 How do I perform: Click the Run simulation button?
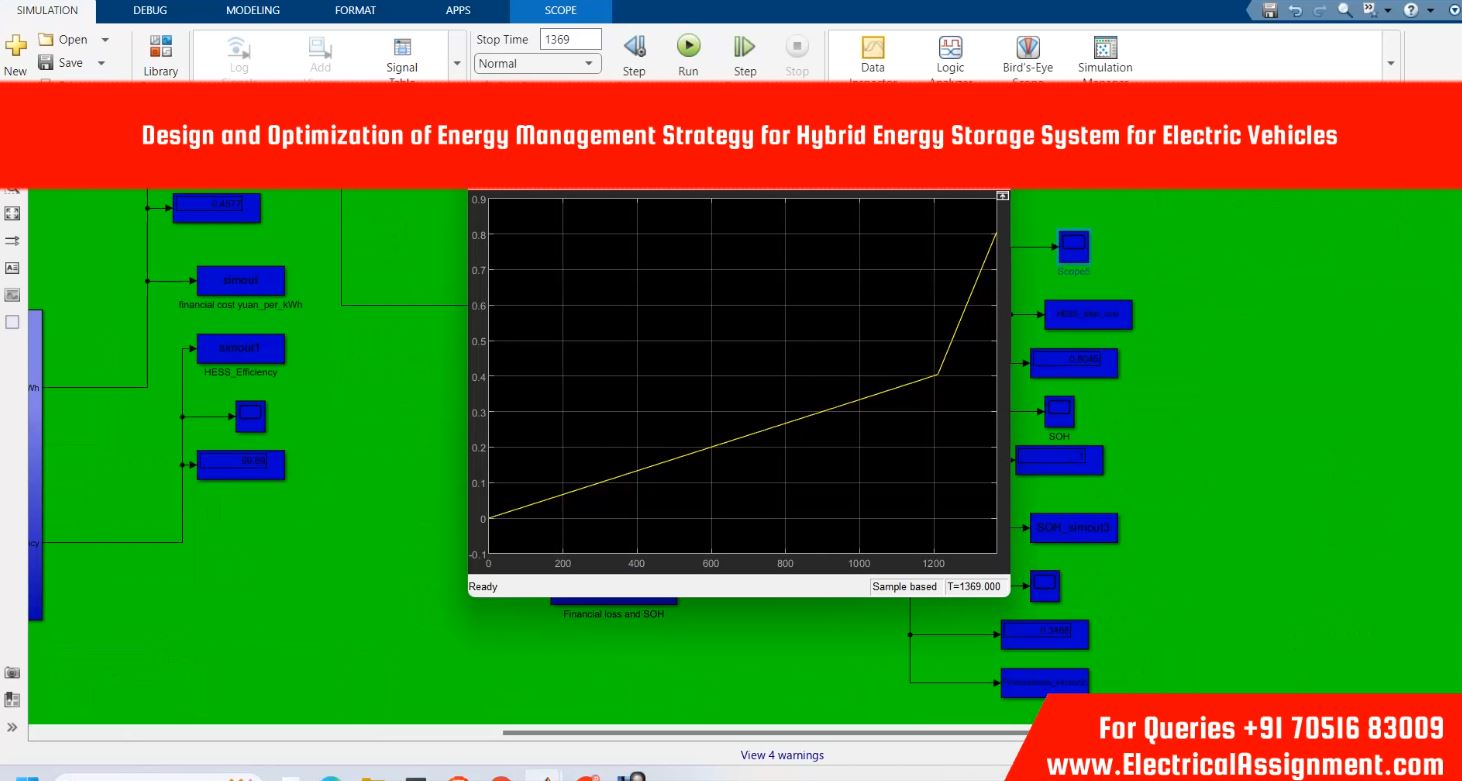(x=688, y=47)
